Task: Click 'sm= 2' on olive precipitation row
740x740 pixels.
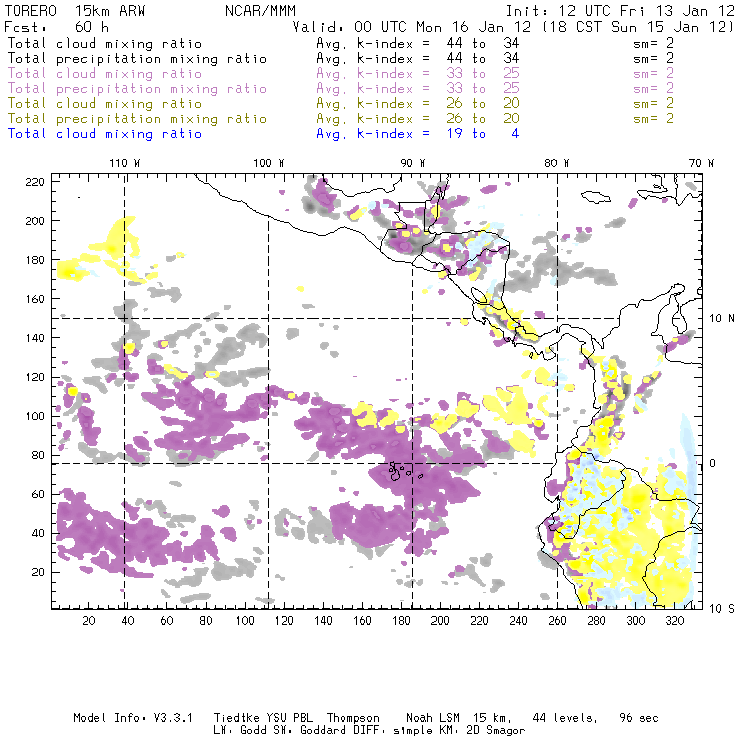Action: point(653,119)
